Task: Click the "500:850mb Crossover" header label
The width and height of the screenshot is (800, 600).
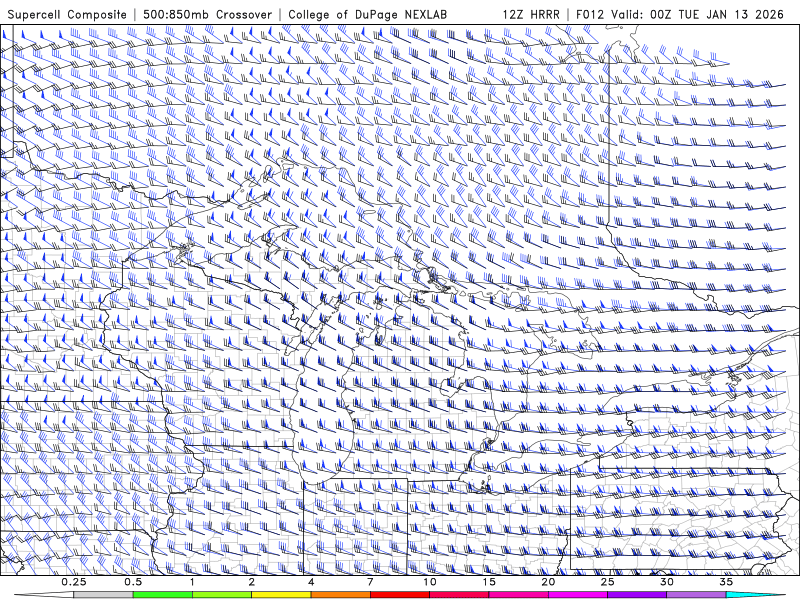Action: pyautogui.click(x=207, y=14)
